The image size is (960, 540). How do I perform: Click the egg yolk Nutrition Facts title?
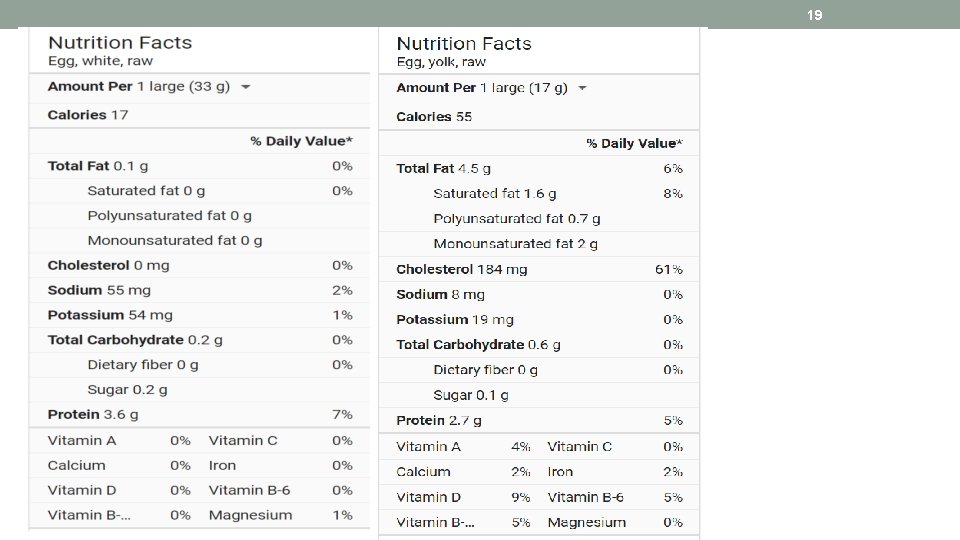coord(464,44)
